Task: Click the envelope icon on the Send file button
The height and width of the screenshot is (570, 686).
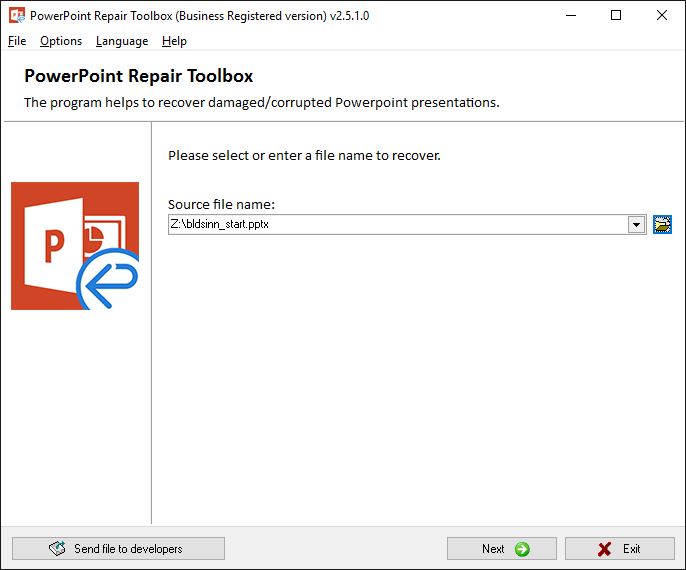Action: click(x=57, y=549)
